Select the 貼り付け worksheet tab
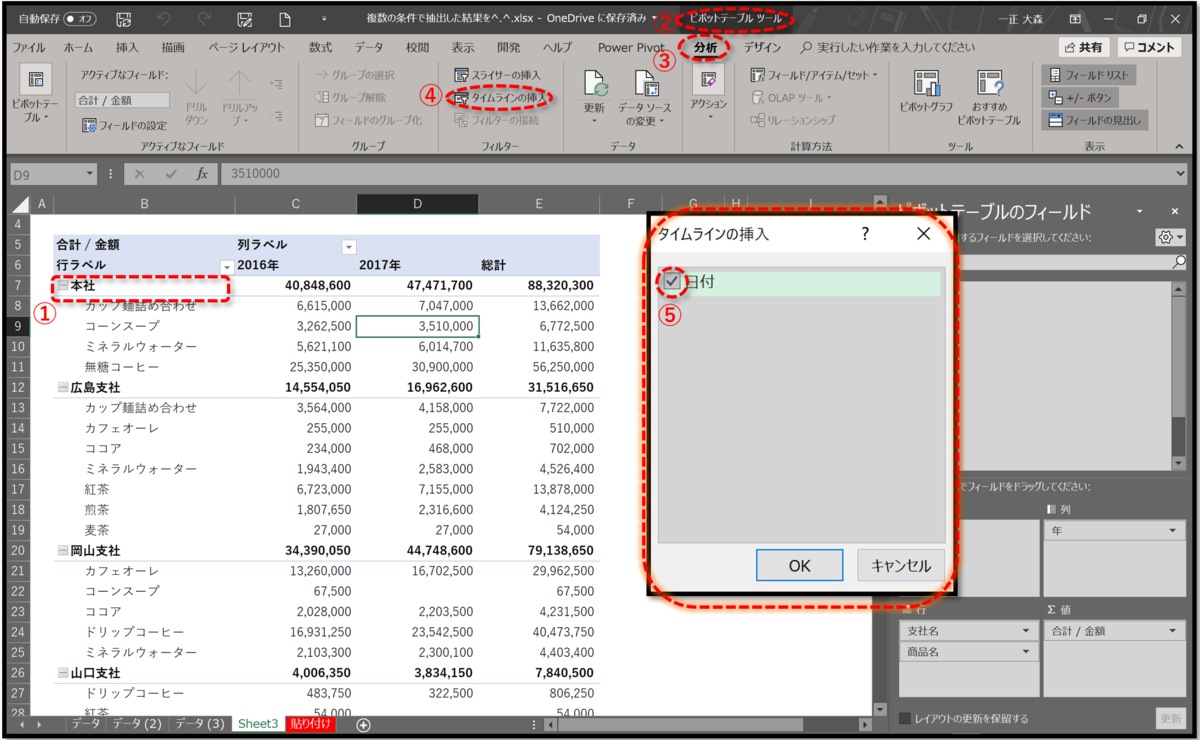The width and height of the screenshot is (1200, 740). point(310,724)
